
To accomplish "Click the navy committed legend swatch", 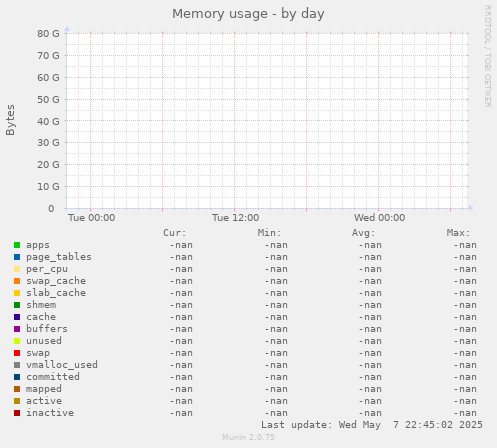I will tap(17, 377).
